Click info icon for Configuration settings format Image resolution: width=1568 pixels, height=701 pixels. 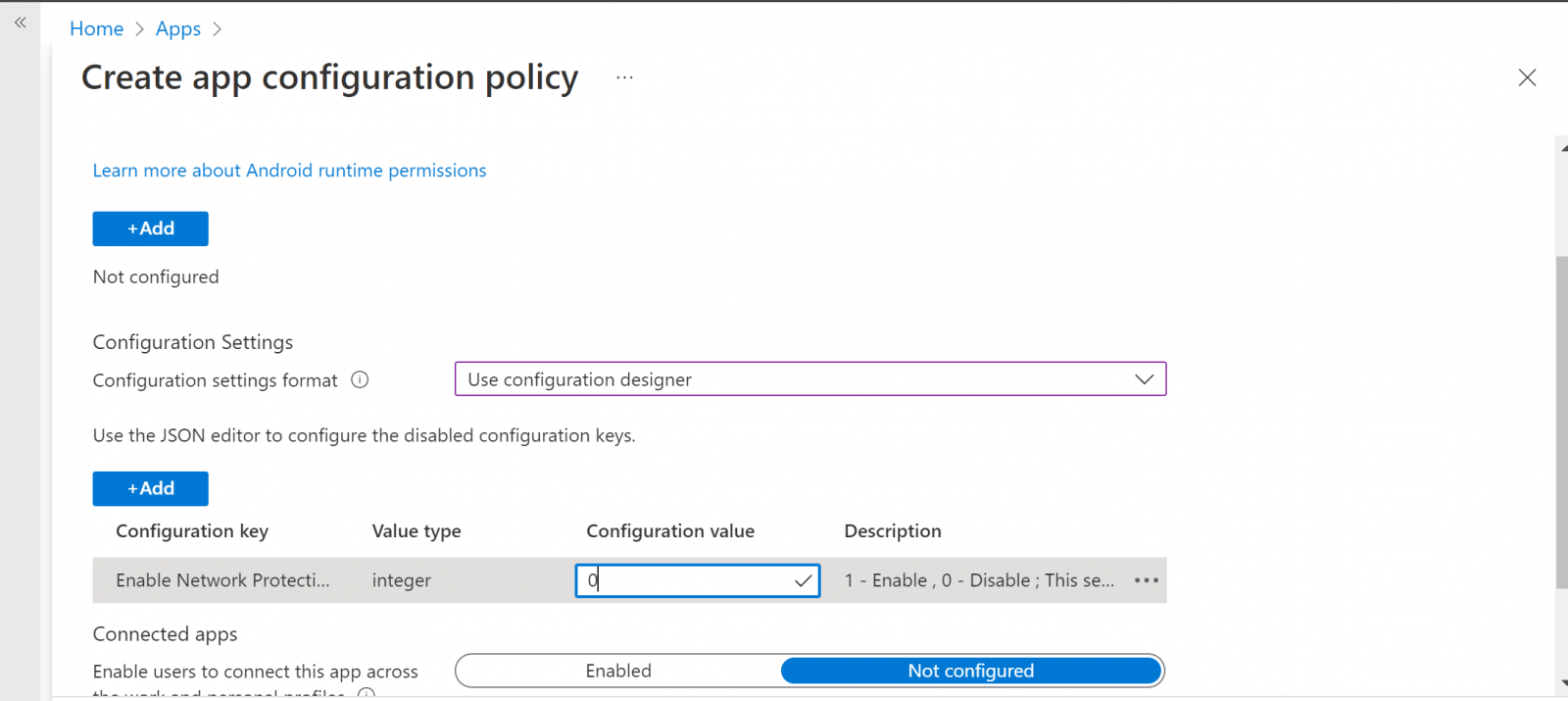[360, 380]
